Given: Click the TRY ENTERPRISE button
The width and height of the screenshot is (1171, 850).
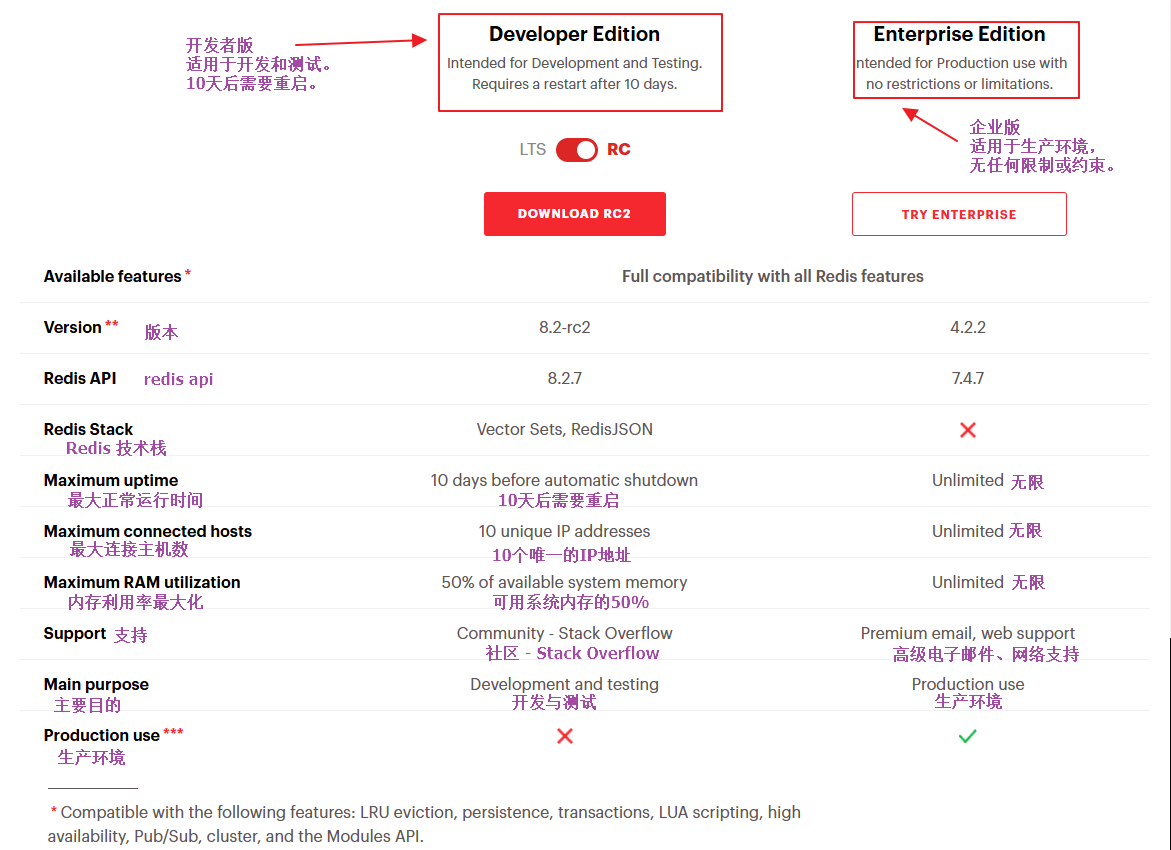Looking at the screenshot, I should [959, 214].
